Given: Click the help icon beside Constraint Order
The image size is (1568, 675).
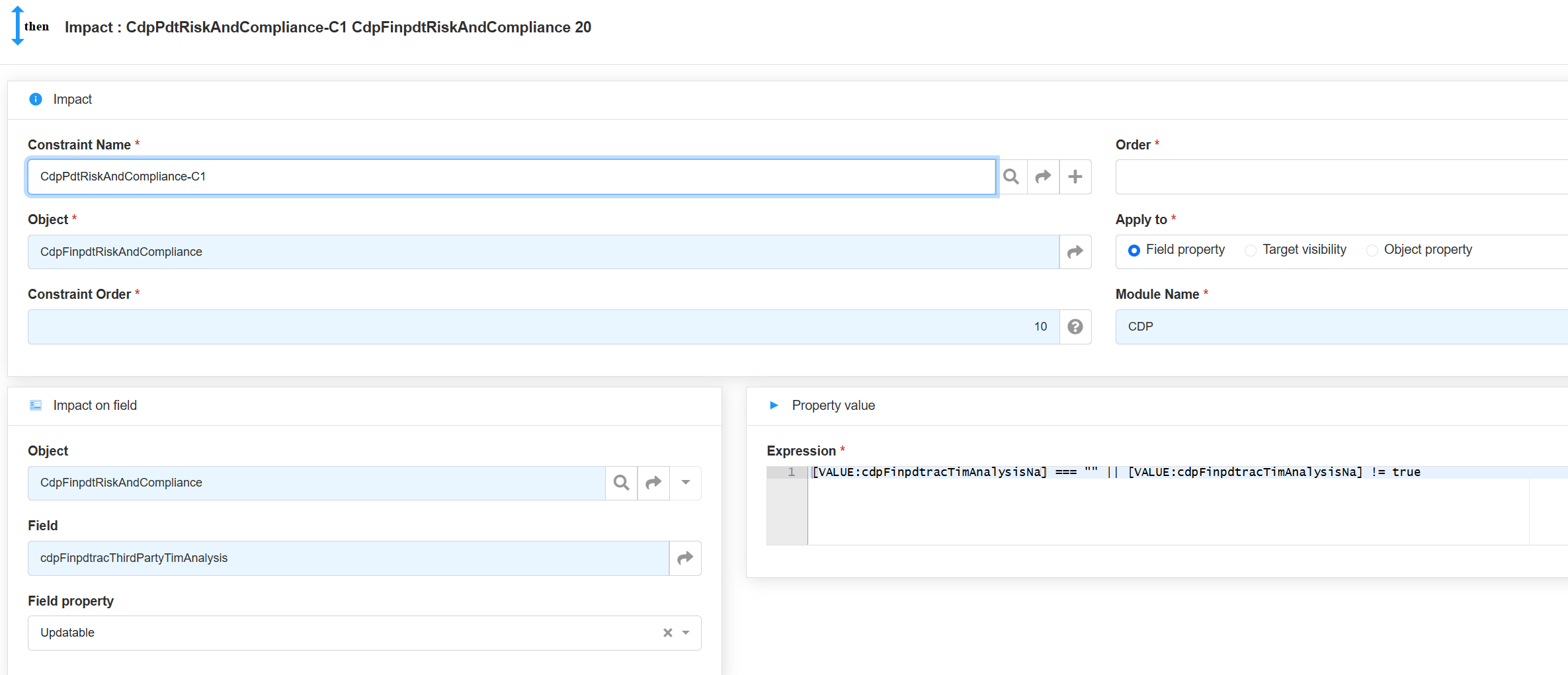Looking at the screenshot, I should (1075, 327).
